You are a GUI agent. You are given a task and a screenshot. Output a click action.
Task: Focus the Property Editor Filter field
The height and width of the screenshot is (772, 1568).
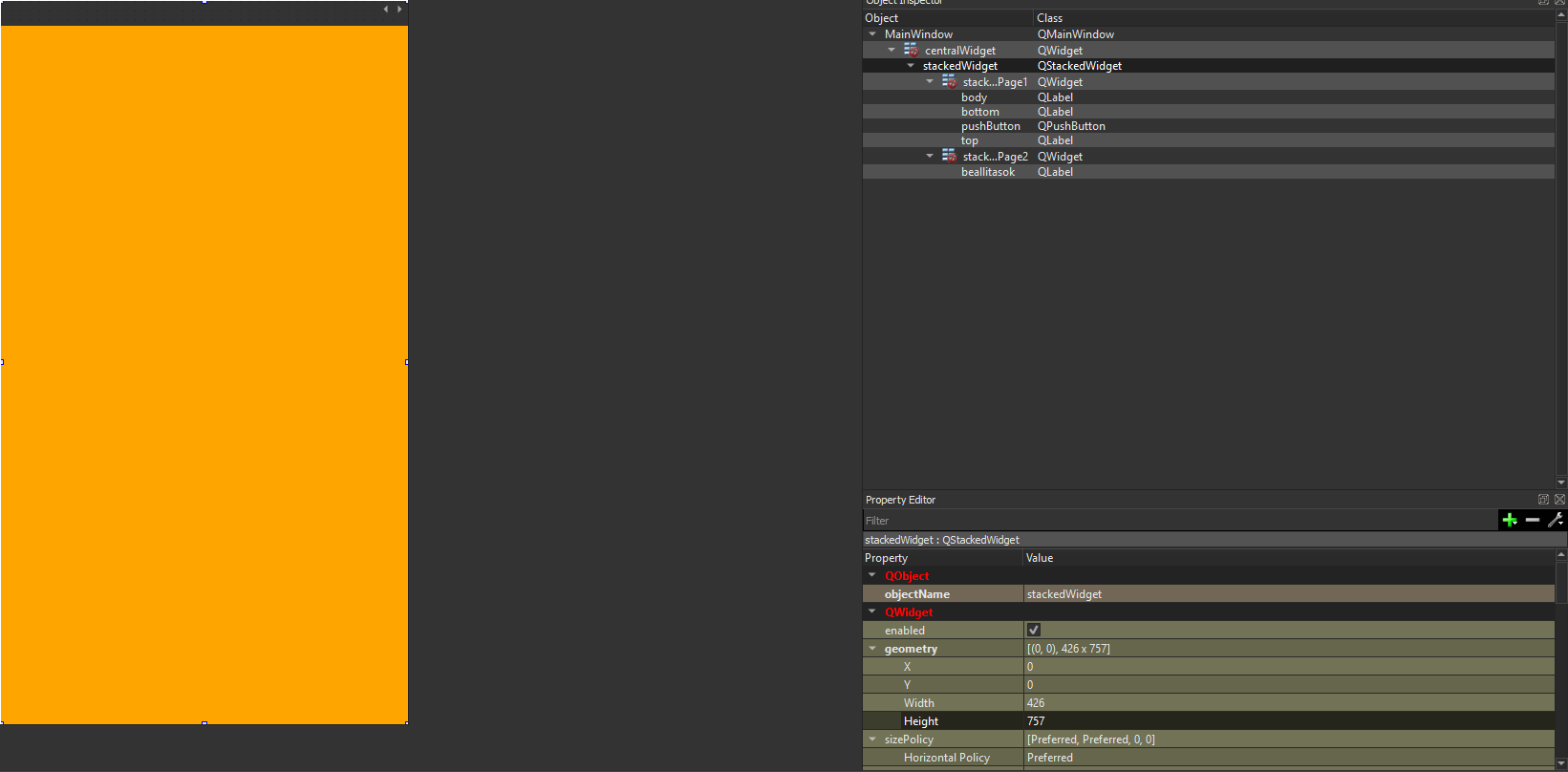pos(1180,521)
